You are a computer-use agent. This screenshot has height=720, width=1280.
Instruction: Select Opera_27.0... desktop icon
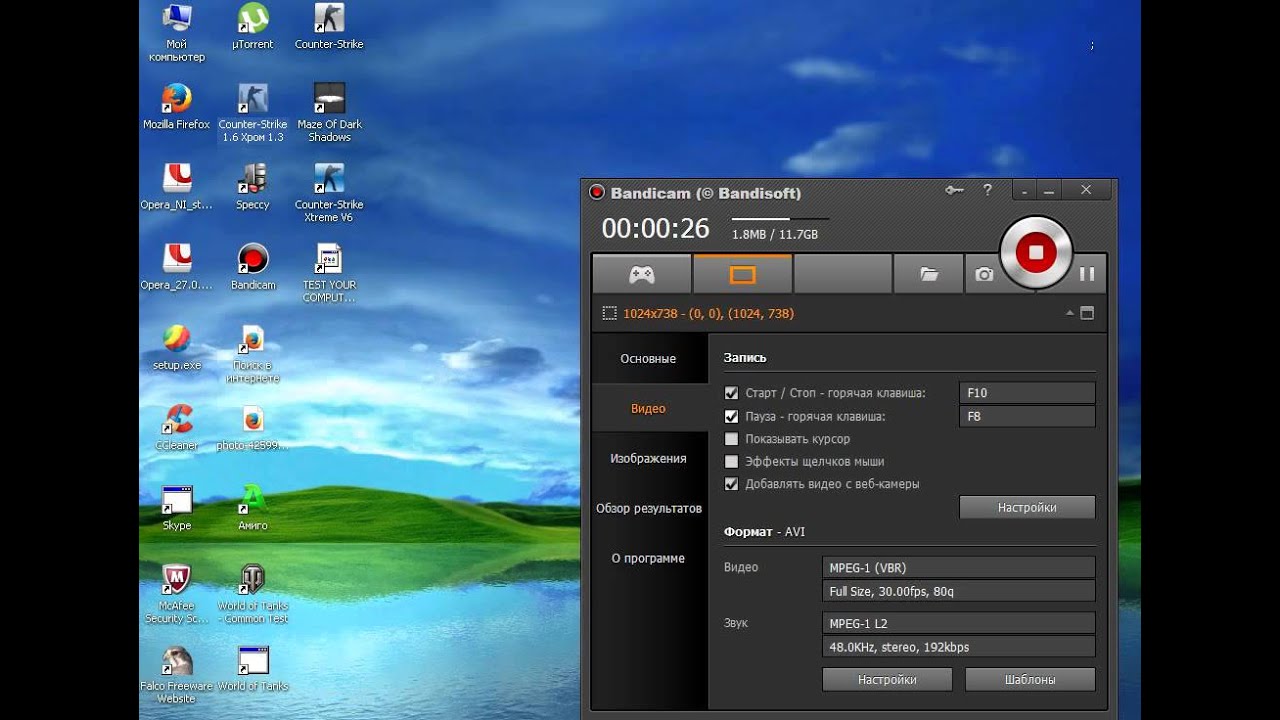(x=177, y=267)
